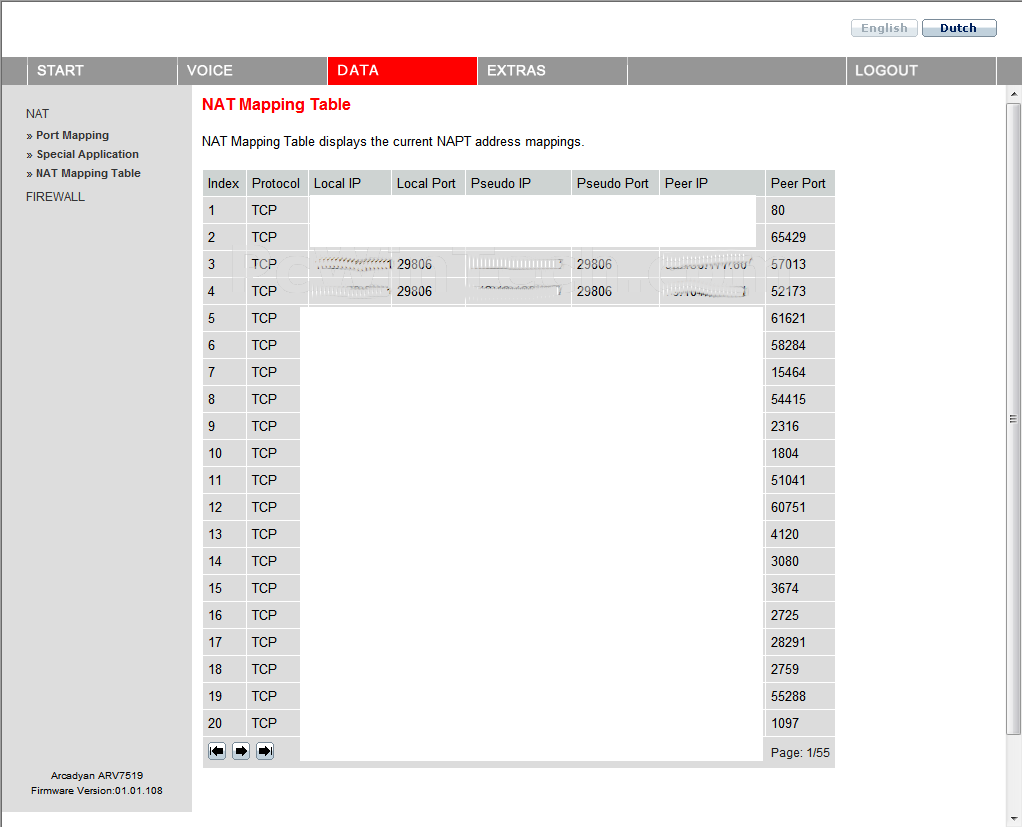Viewport: 1022px width, 827px height.
Task: Open the NAT section in sidebar
Action: (x=37, y=114)
